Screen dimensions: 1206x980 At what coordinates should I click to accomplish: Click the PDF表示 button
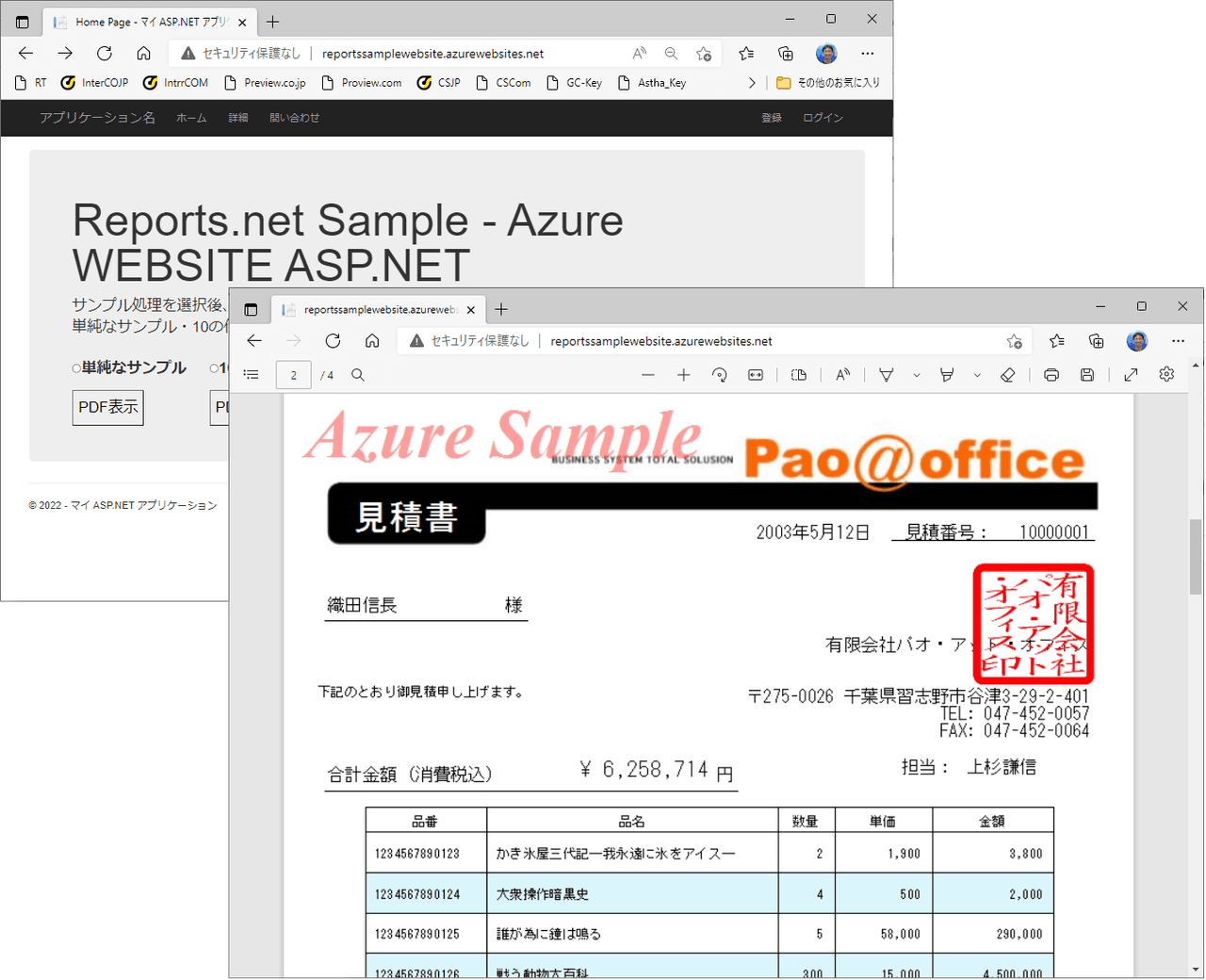tap(108, 407)
